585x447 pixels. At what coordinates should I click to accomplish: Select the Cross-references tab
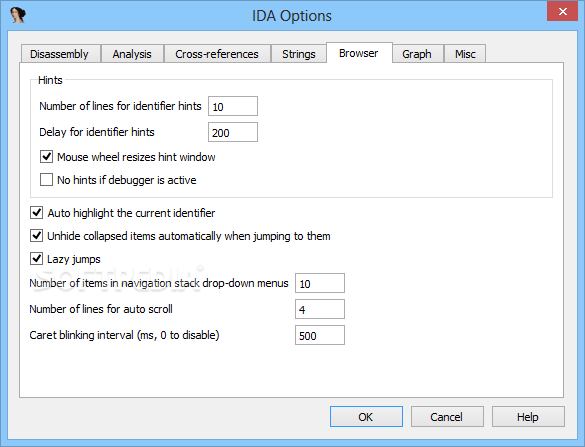(217, 54)
